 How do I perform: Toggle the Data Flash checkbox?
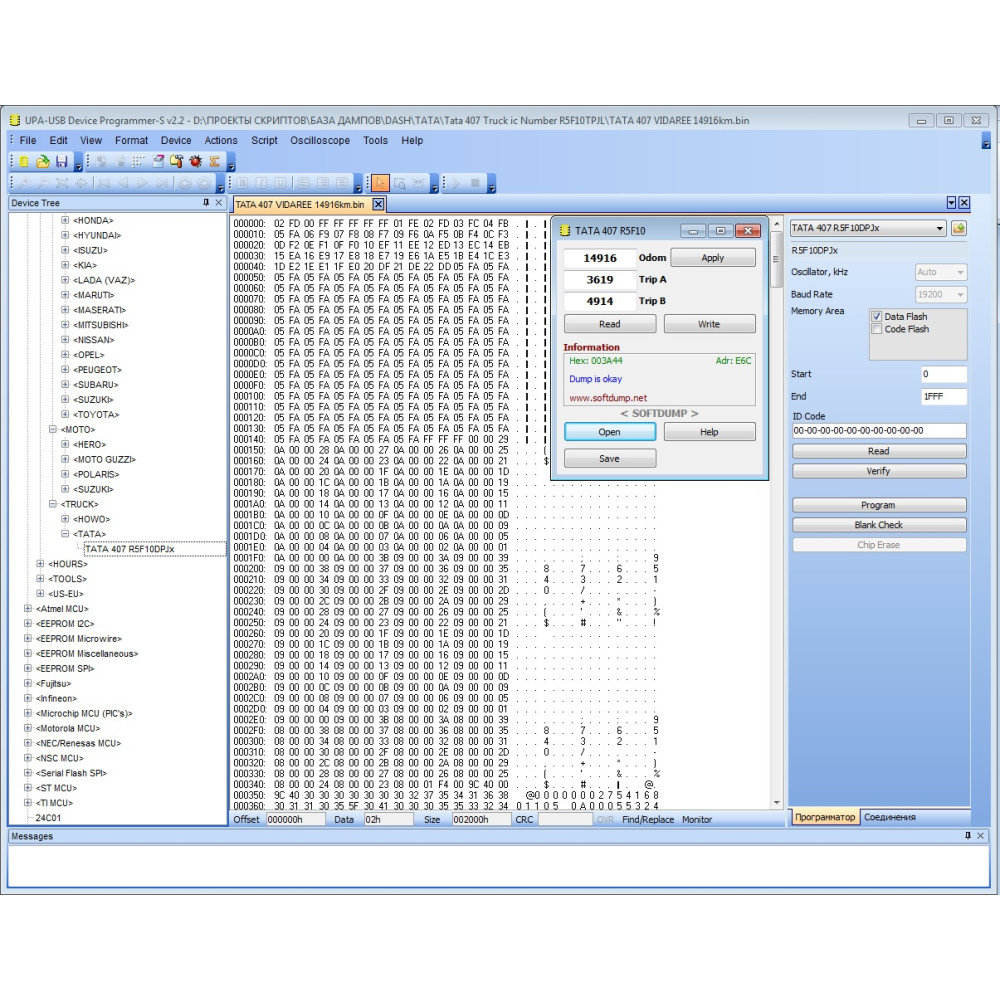click(877, 316)
